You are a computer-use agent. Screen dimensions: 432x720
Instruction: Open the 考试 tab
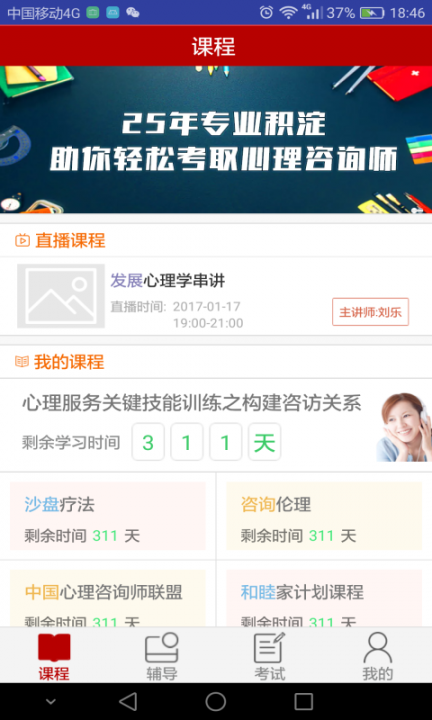[269, 656]
